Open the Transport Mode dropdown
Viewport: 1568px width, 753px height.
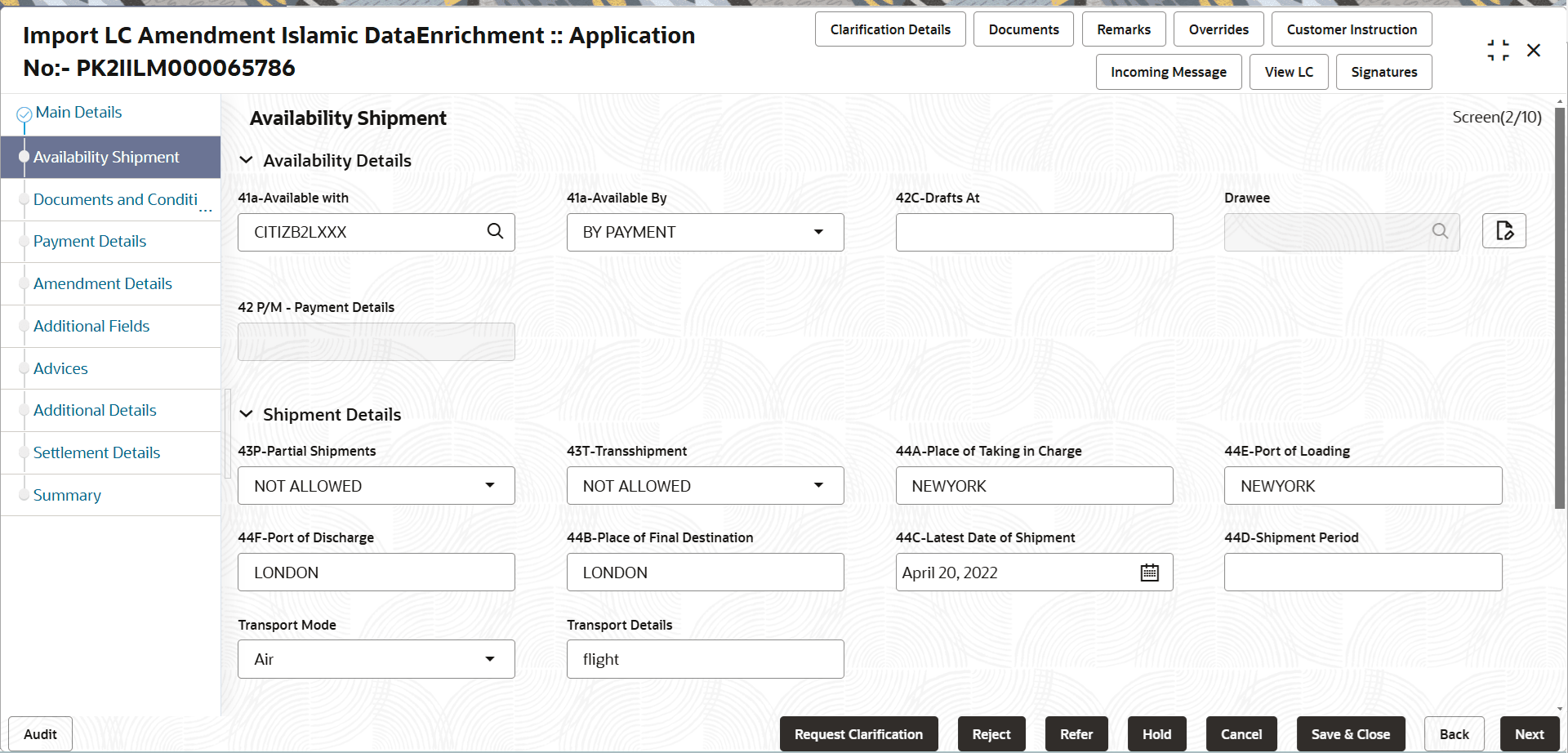(490, 659)
